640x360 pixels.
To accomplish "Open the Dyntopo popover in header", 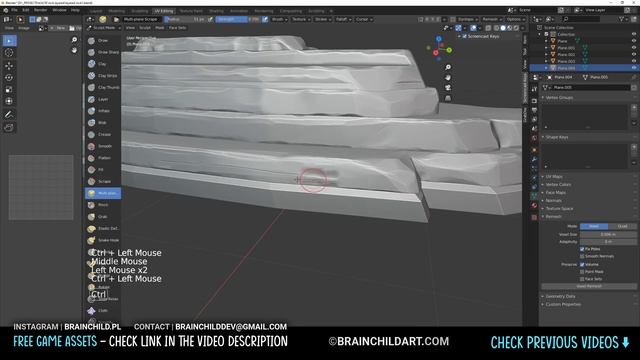I will (x=467, y=19).
